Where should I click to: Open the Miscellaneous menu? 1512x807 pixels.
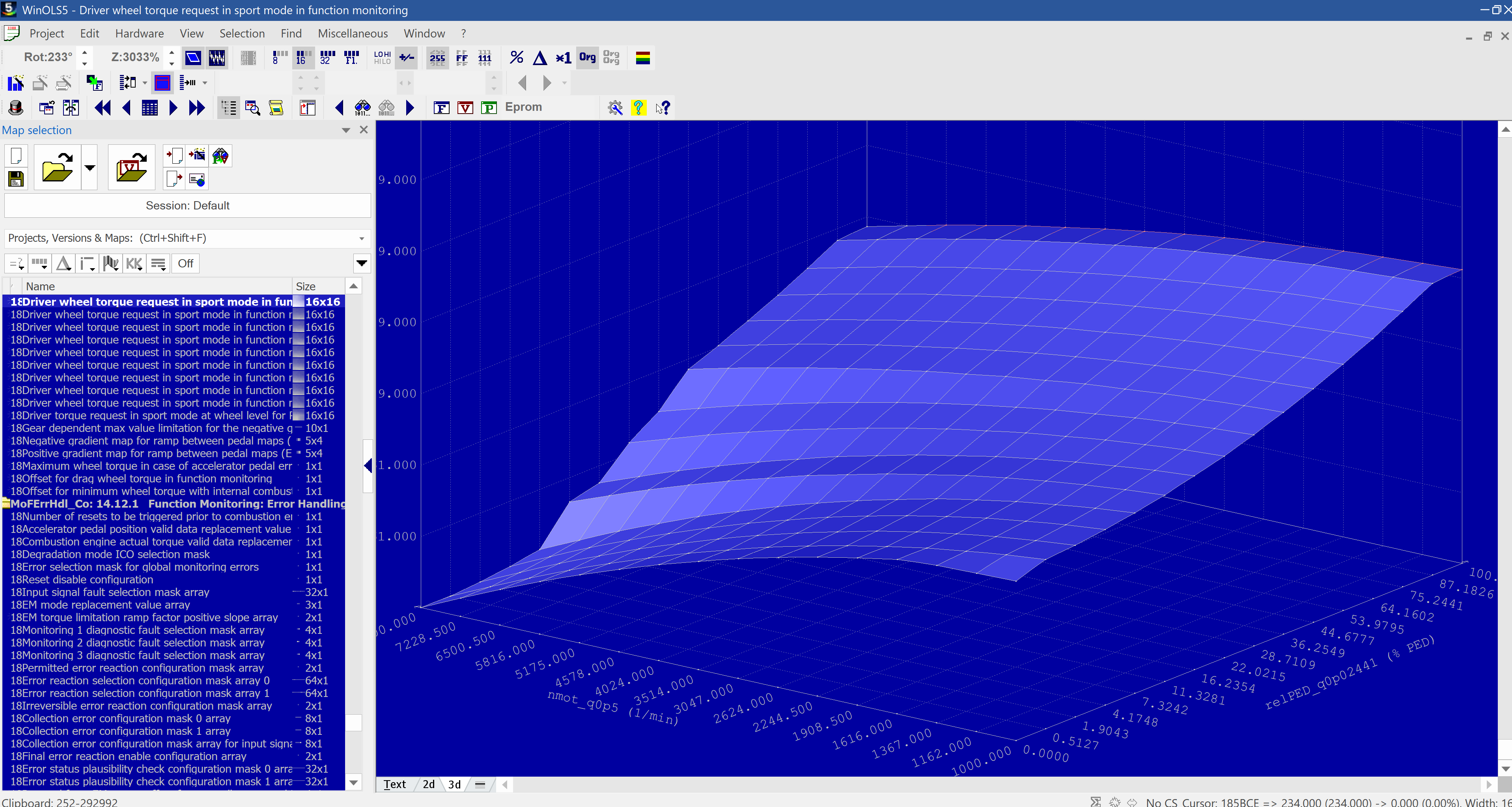[x=353, y=34]
